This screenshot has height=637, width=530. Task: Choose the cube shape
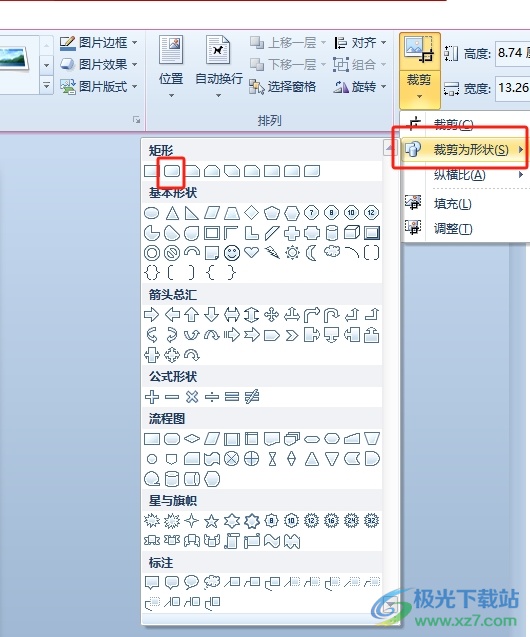tap(352, 232)
